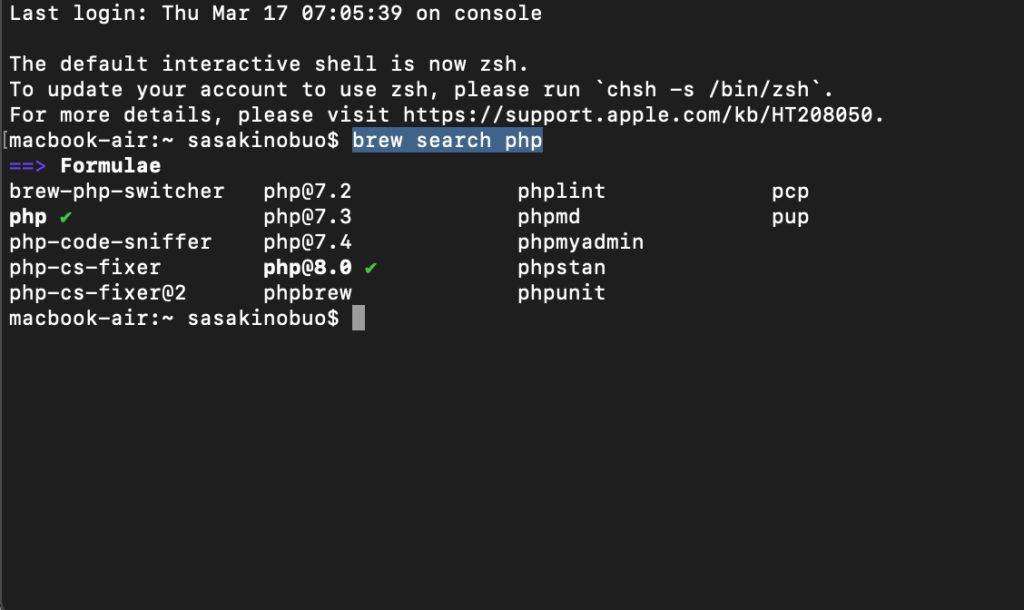Open the support.apple.com HT208050 link
This screenshot has height=610, width=1024.
pyautogui.click(x=643, y=114)
